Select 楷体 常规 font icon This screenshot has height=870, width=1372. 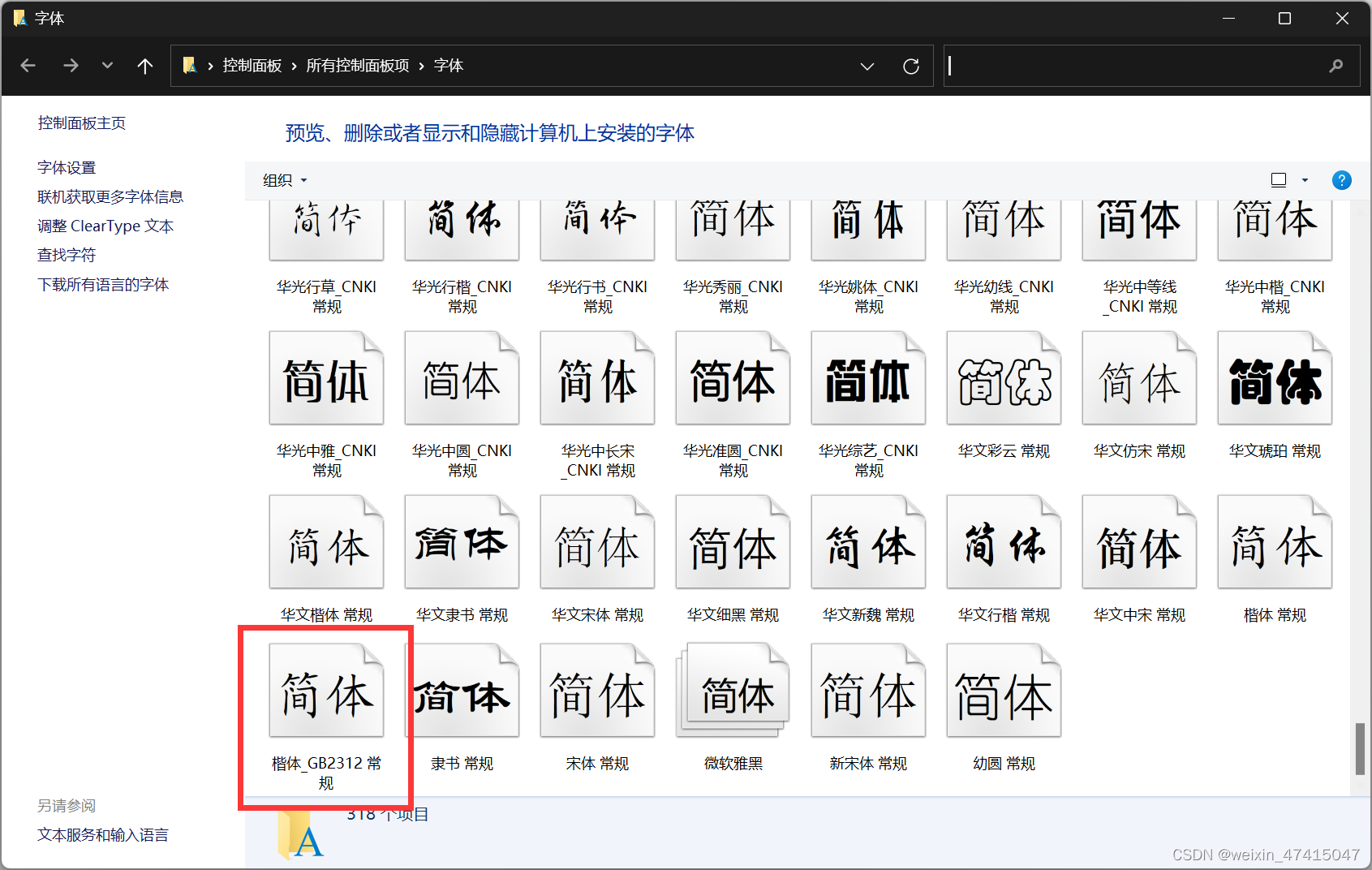pyautogui.click(x=1275, y=542)
